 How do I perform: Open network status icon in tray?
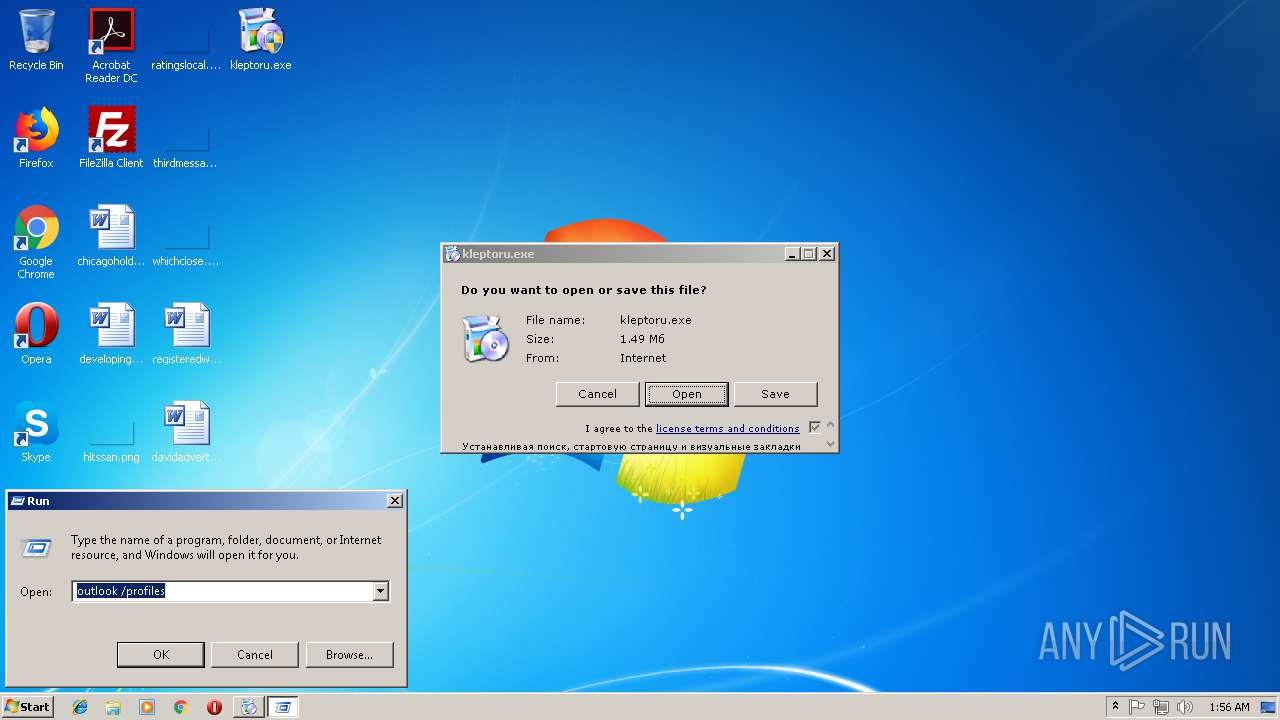1161,707
